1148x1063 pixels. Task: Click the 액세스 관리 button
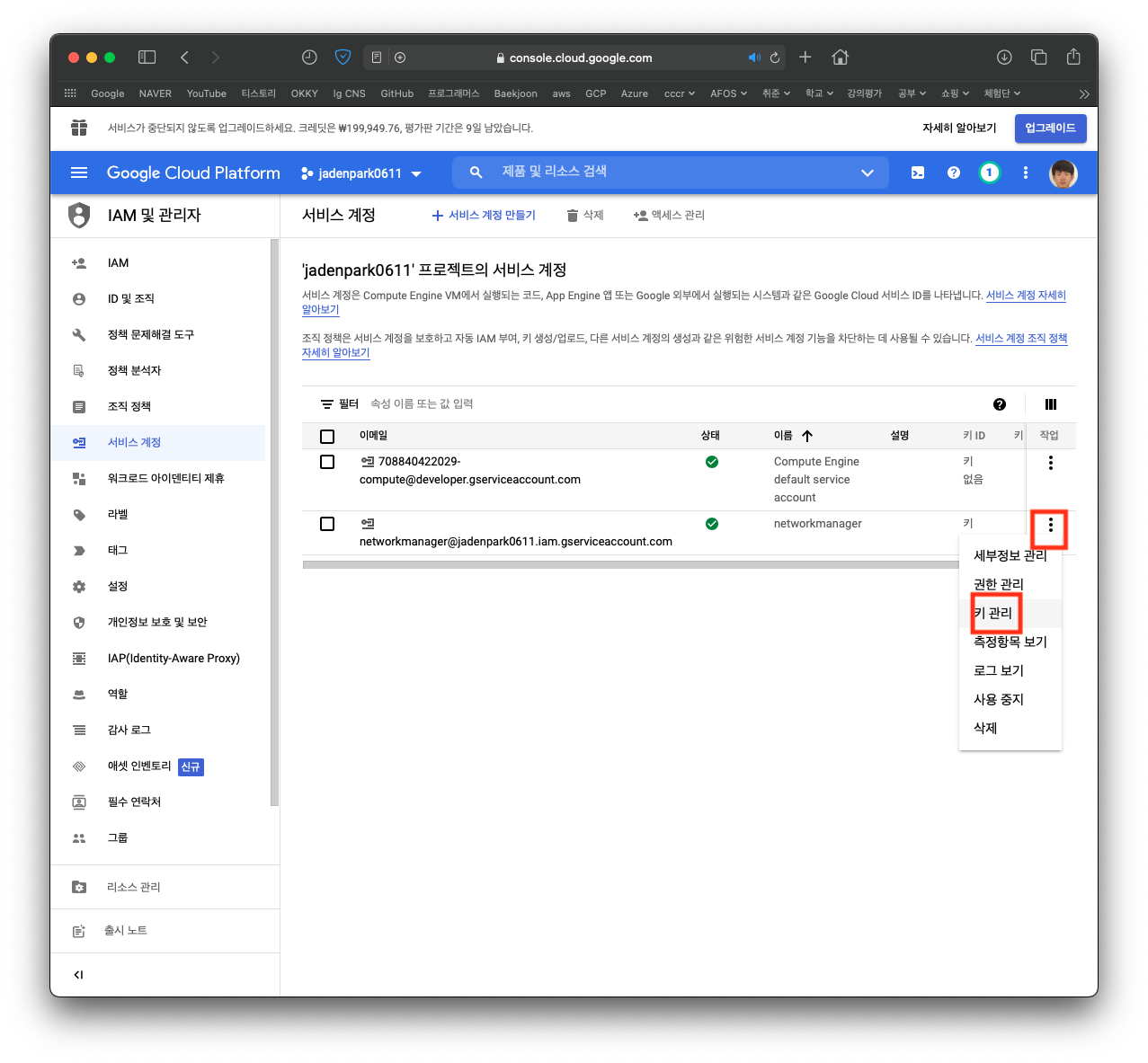(669, 216)
